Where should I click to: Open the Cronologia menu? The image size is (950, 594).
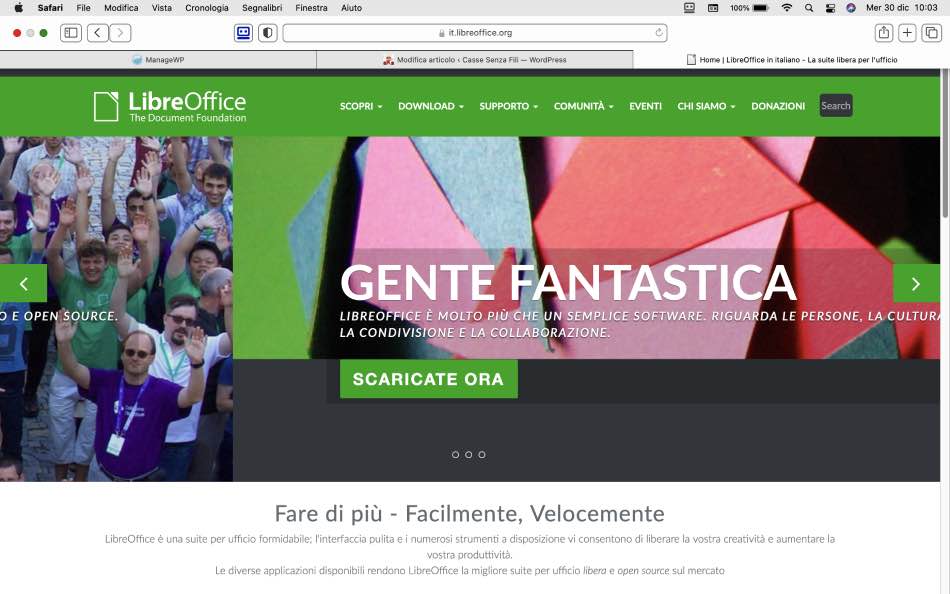[x=207, y=8]
